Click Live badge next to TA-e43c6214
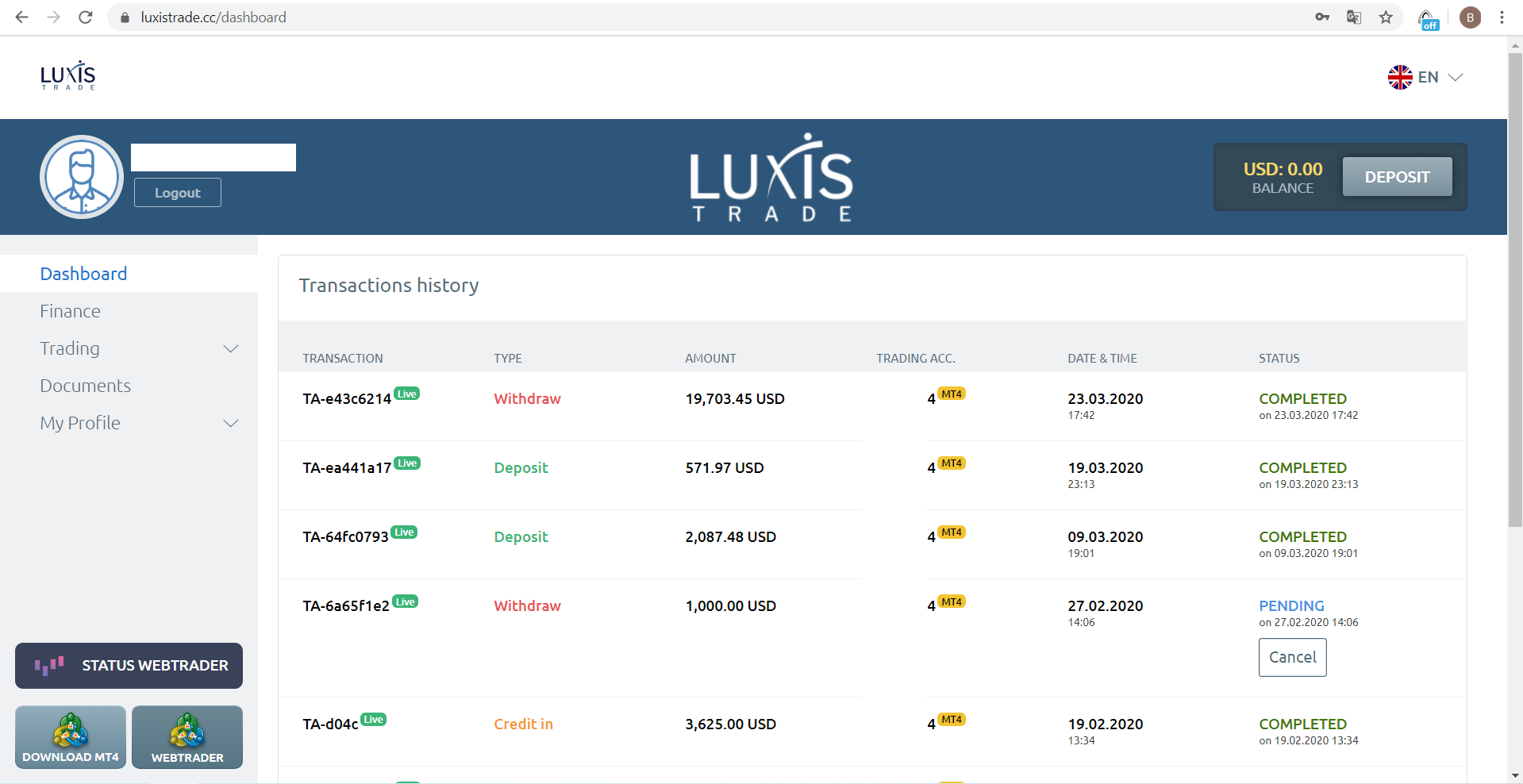This screenshot has height=784, width=1523. pyautogui.click(x=407, y=394)
